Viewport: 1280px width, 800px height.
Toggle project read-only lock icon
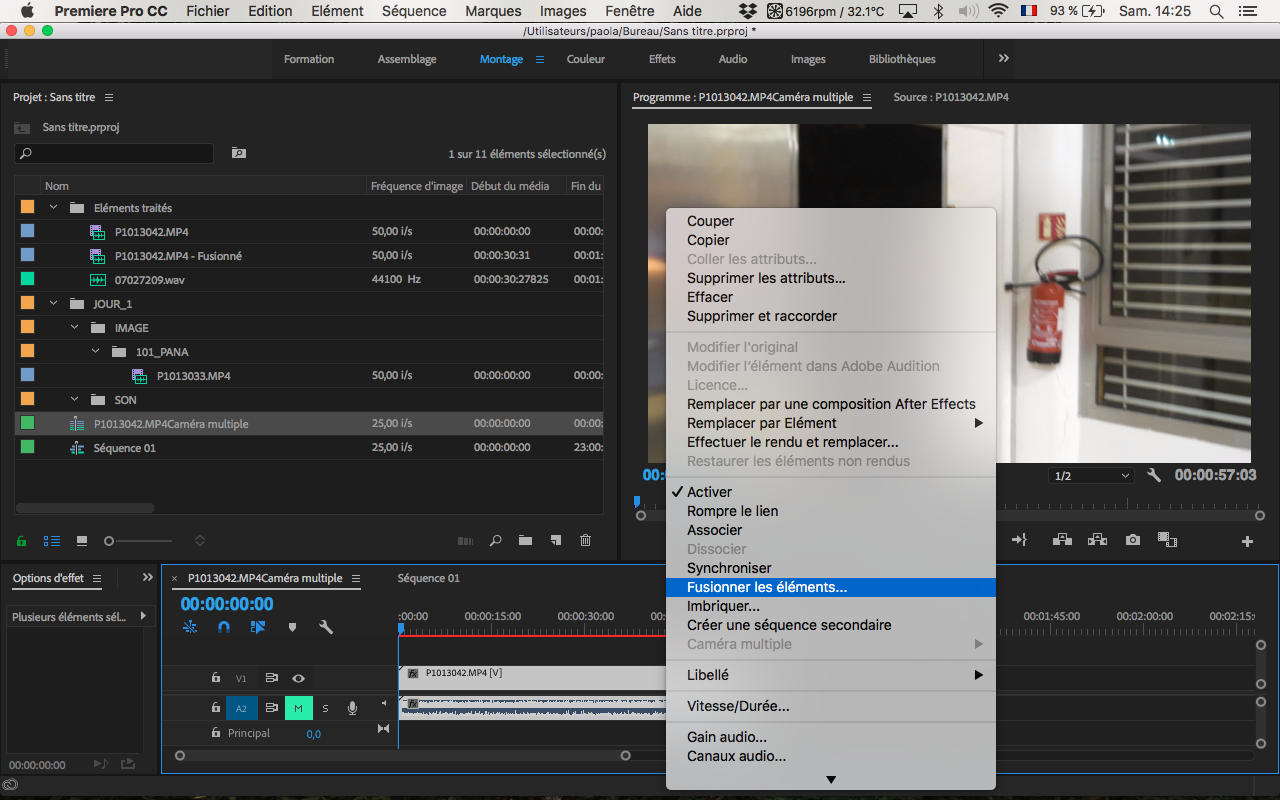point(22,541)
